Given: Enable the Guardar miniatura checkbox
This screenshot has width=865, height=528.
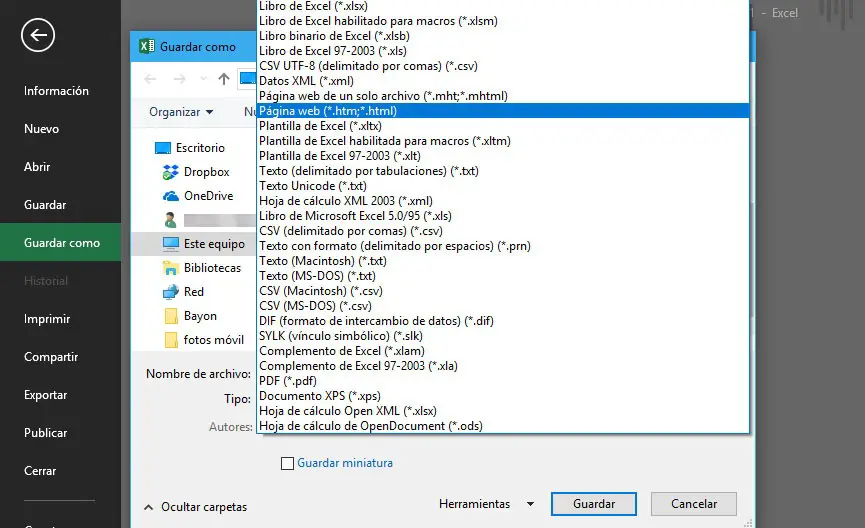Looking at the screenshot, I should [288, 463].
